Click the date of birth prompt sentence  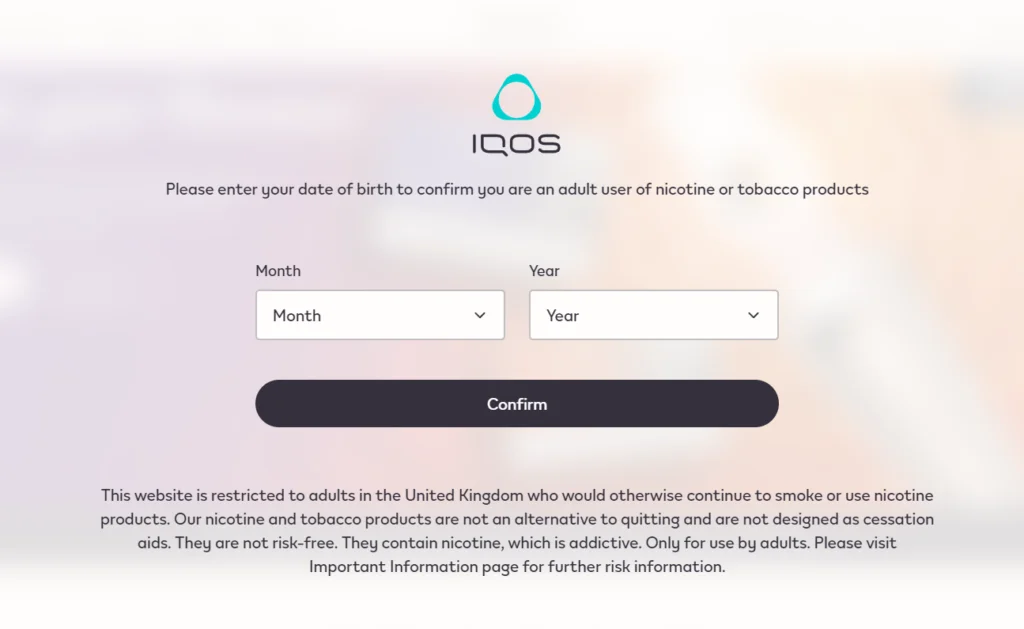pos(517,189)
